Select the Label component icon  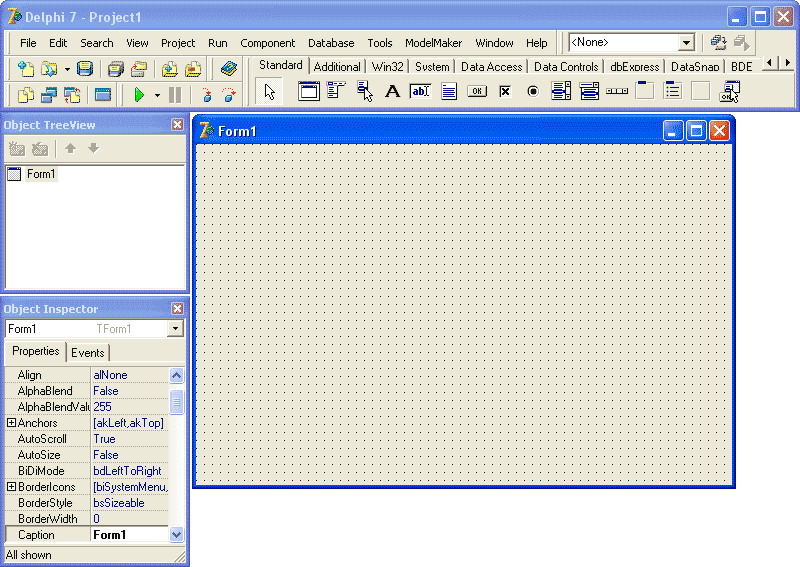[x=392, y=92]
